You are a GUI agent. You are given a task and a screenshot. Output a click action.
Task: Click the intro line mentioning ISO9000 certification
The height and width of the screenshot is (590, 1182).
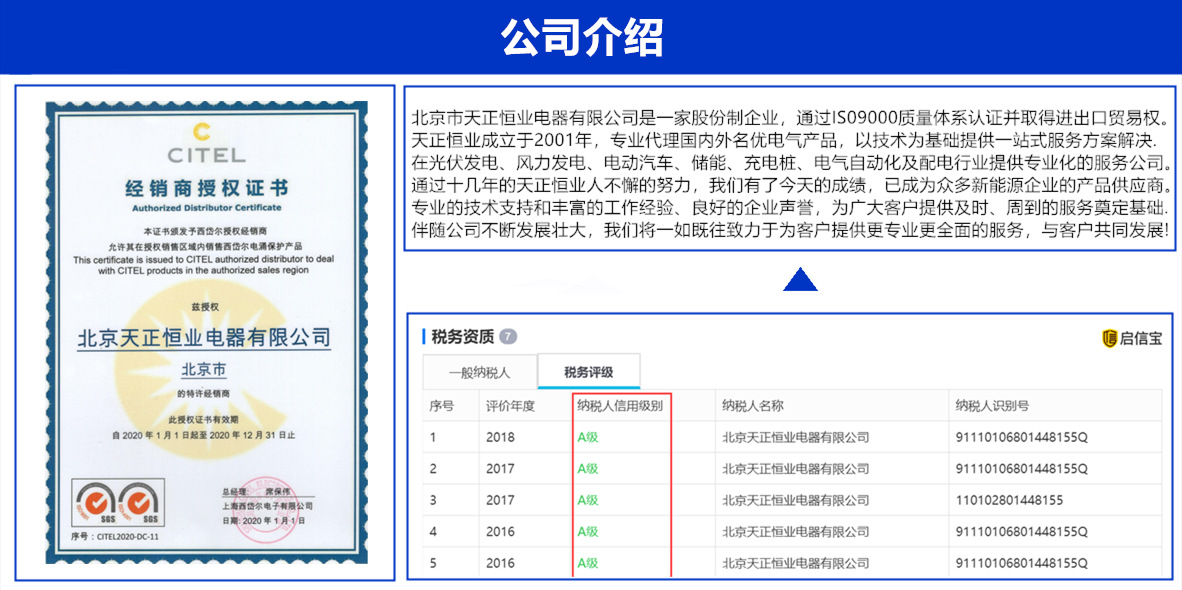[791, 118]
